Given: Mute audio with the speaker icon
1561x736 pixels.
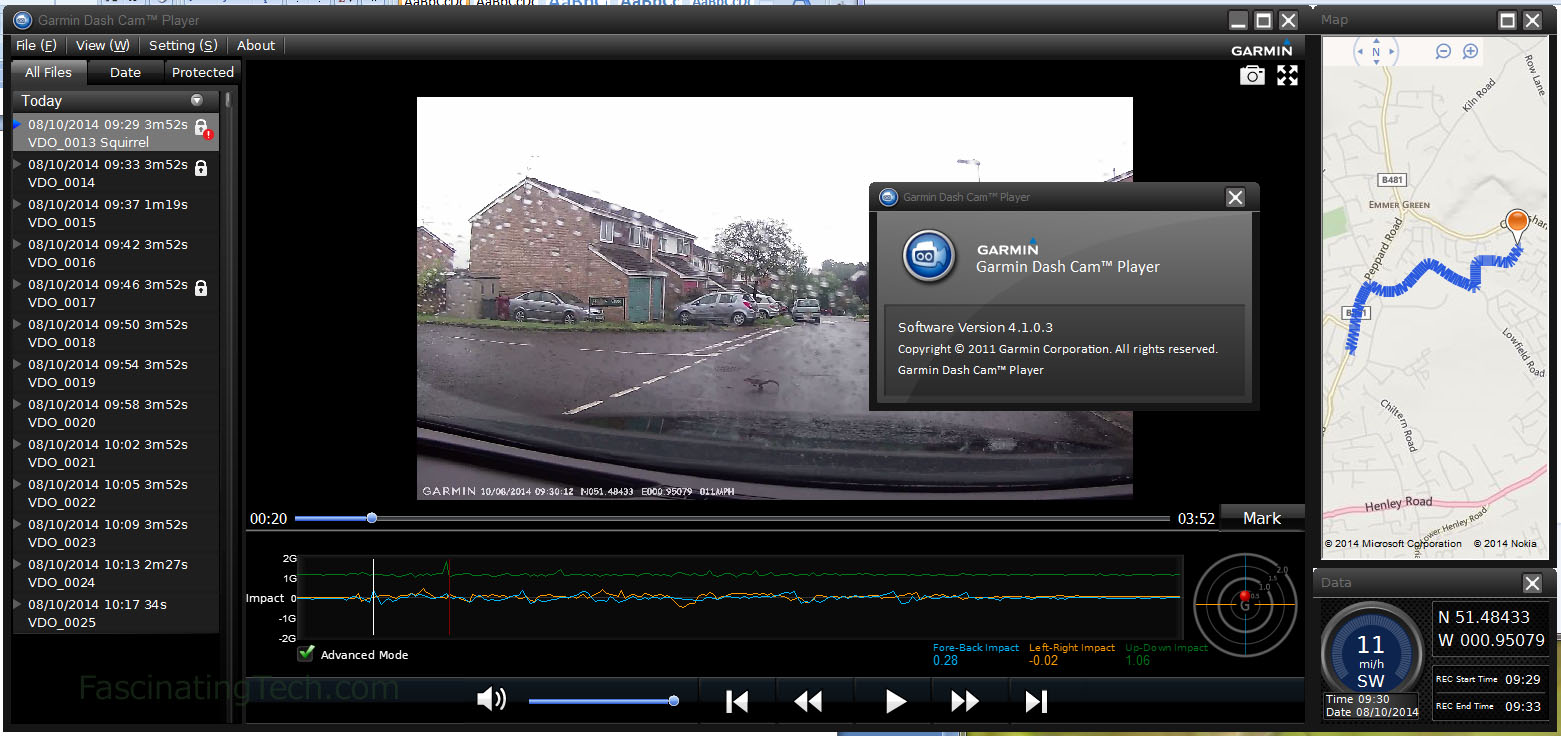Looking at the screenshot, I should [491, 700].
